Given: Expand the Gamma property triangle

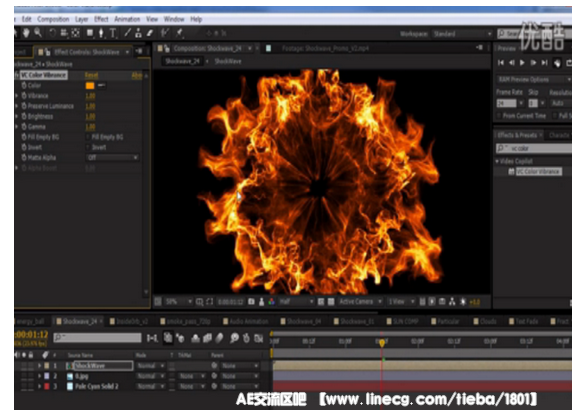Looking at the screenshot, I should pyautogui.click(x=16, y=127).
